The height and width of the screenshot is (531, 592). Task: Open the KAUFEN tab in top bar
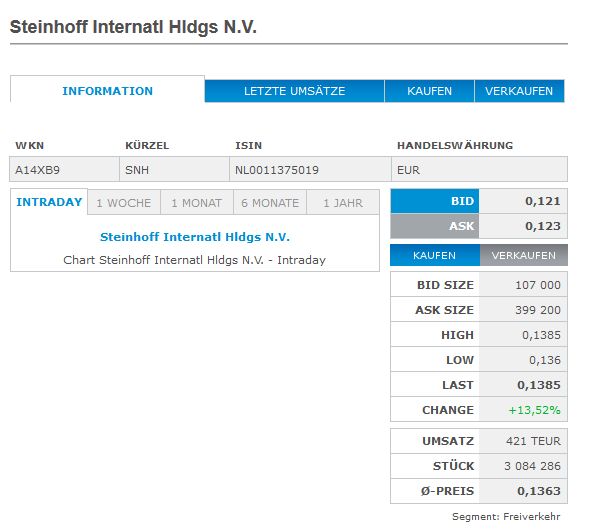coord(429,91)
